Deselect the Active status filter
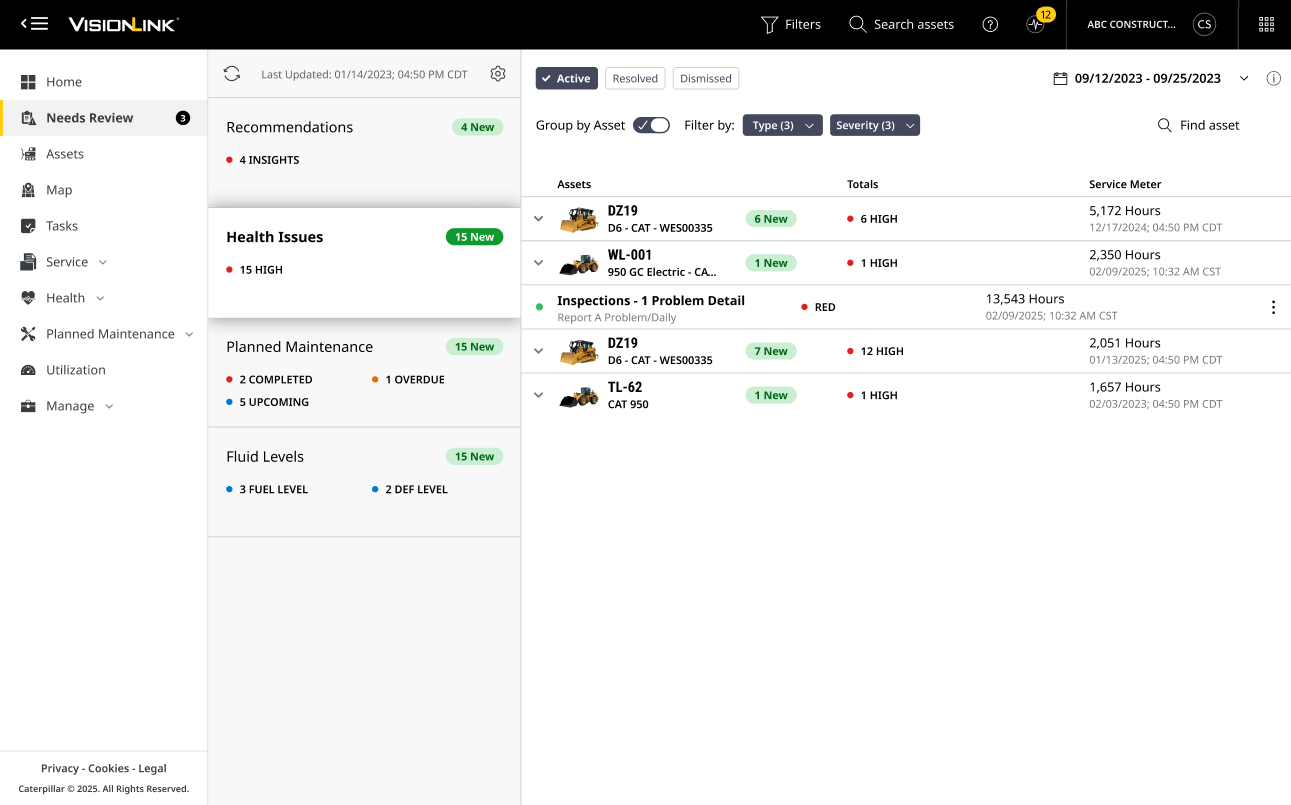Image resolution: width=1291 pixels, height=805 pixels. click(566, 79)
